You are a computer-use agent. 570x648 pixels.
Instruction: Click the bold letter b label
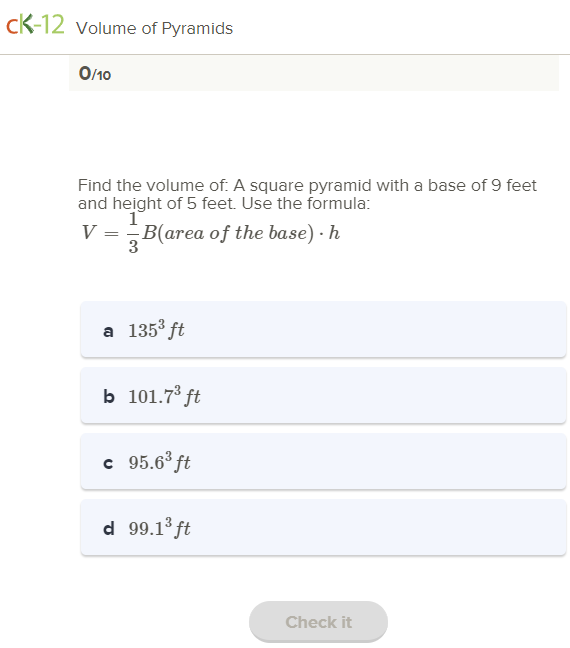point(109,396)
